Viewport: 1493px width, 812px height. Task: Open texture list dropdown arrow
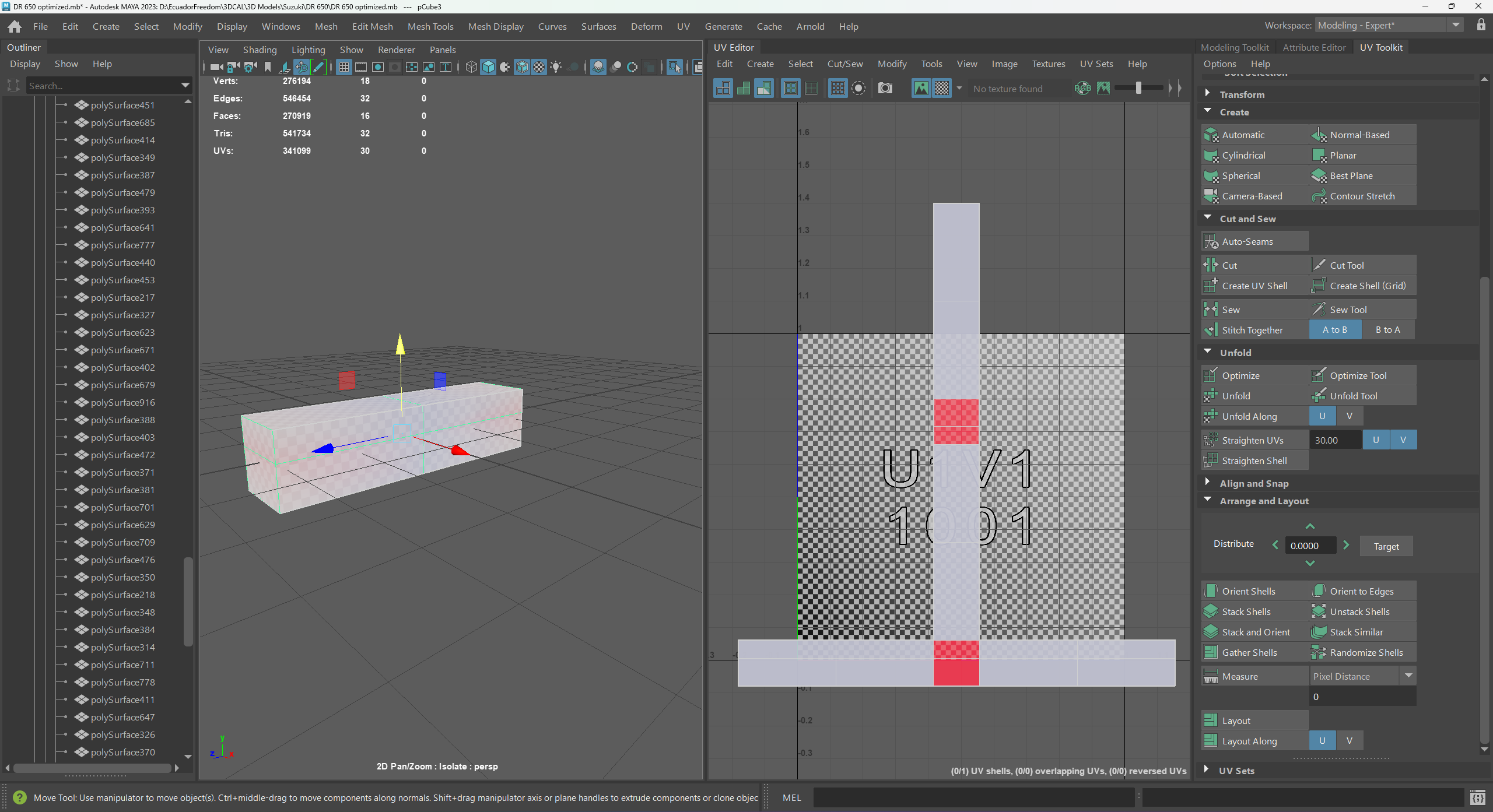959,88
